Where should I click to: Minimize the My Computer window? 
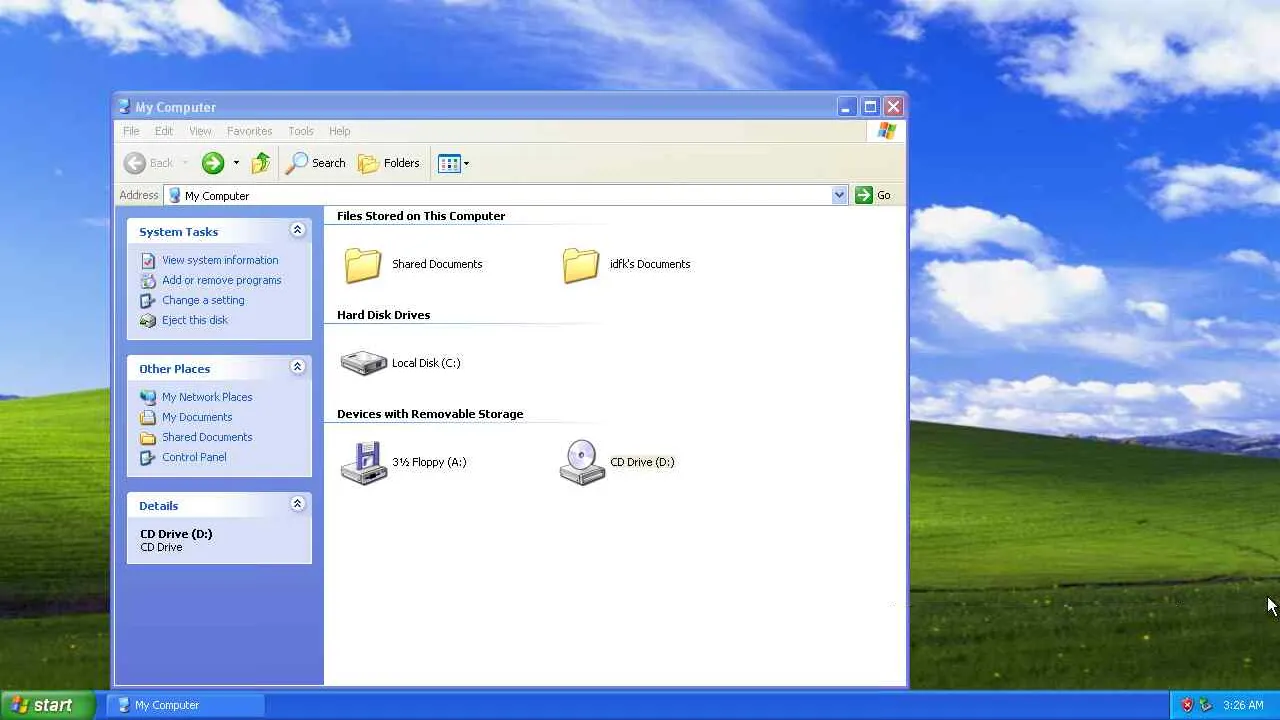pos(846,106)
